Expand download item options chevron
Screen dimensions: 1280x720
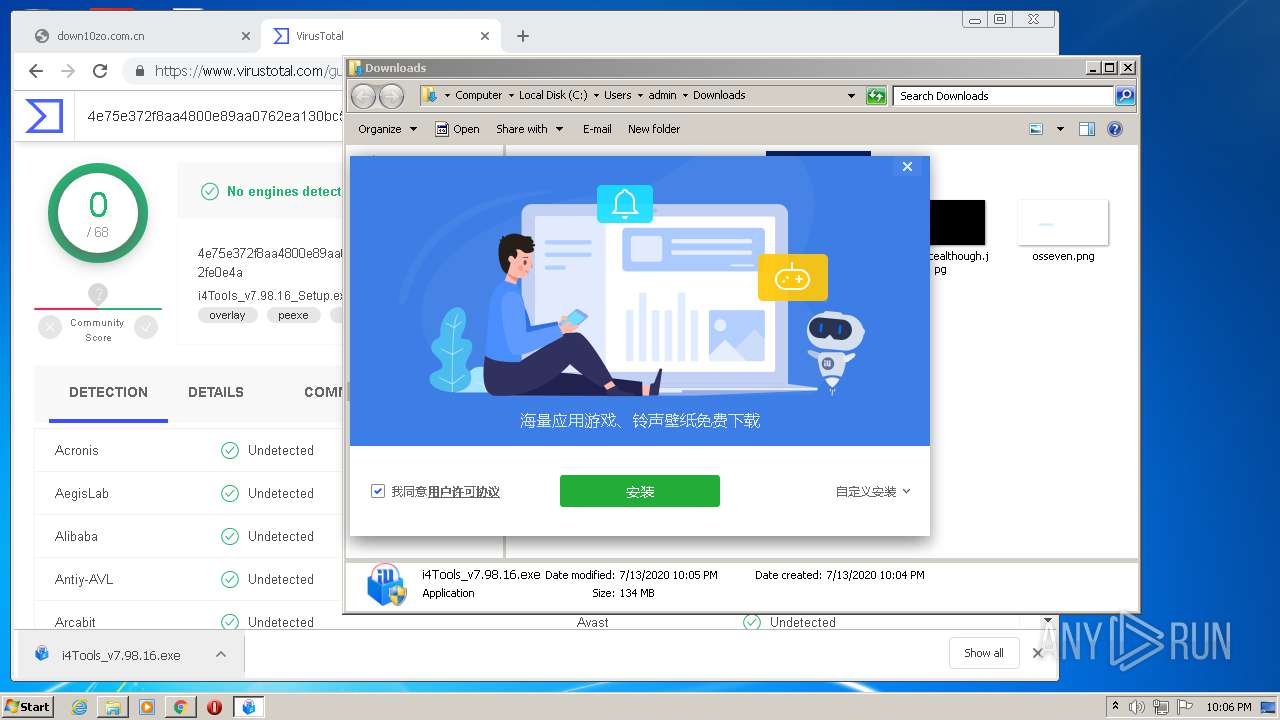(221, 655)
